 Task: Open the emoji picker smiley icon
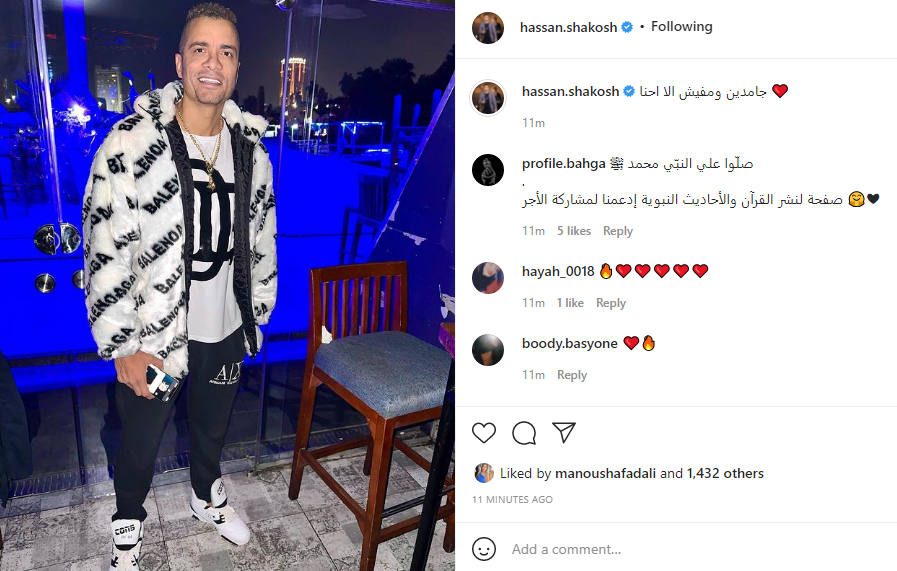[484, 549]
